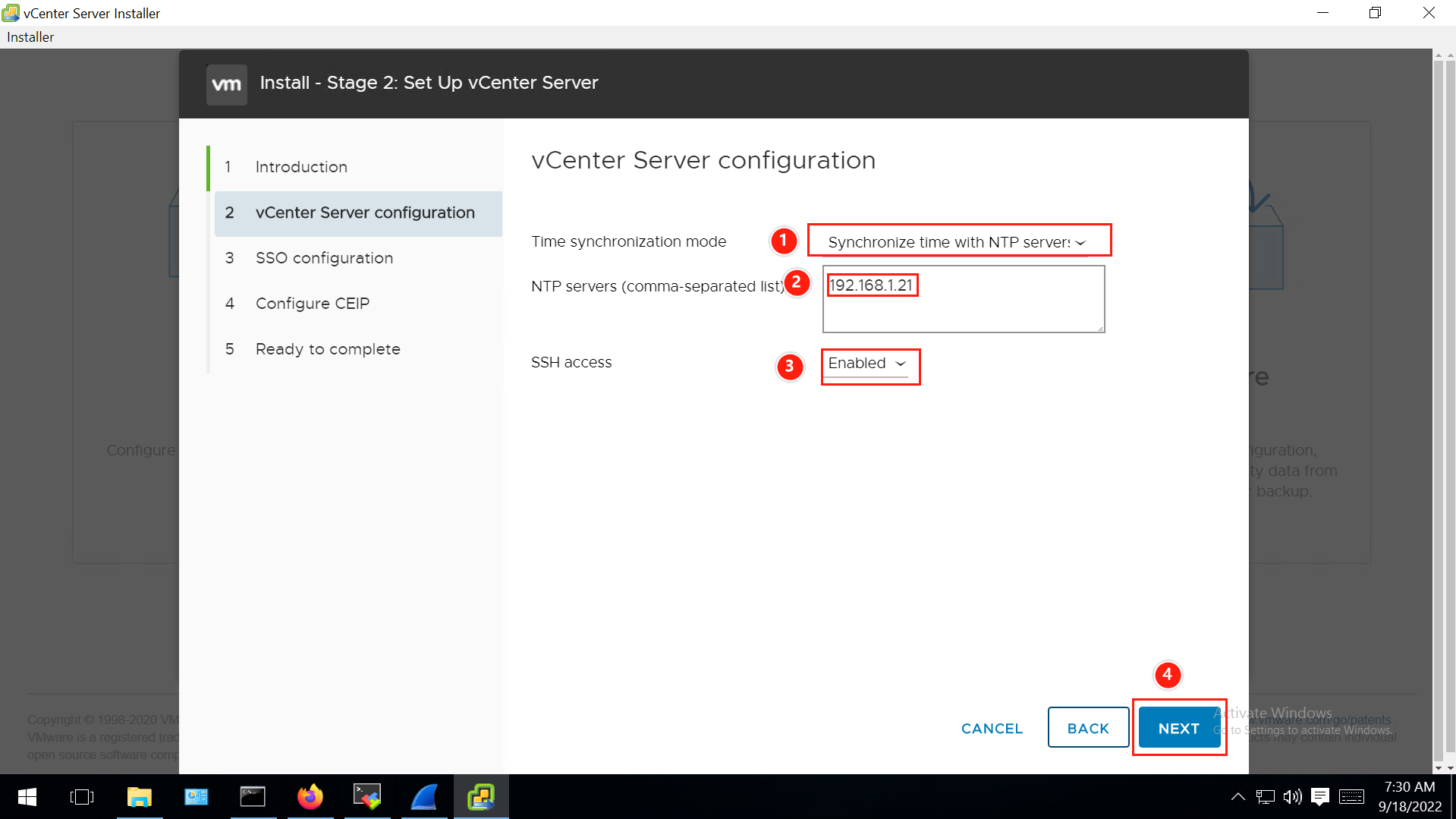1456x819 pixels.
Task: Open the terminal with colored icon in taskbar
Action: (x=367, y=797)
